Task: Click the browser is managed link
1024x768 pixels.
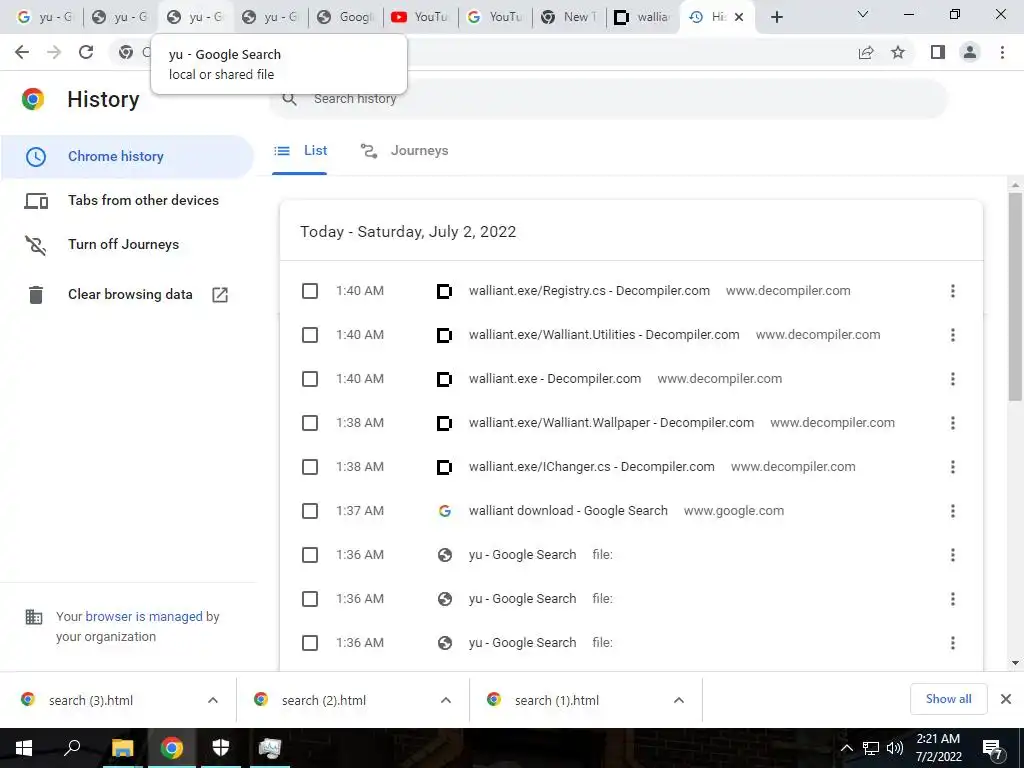Action: (x=144, y=616)
